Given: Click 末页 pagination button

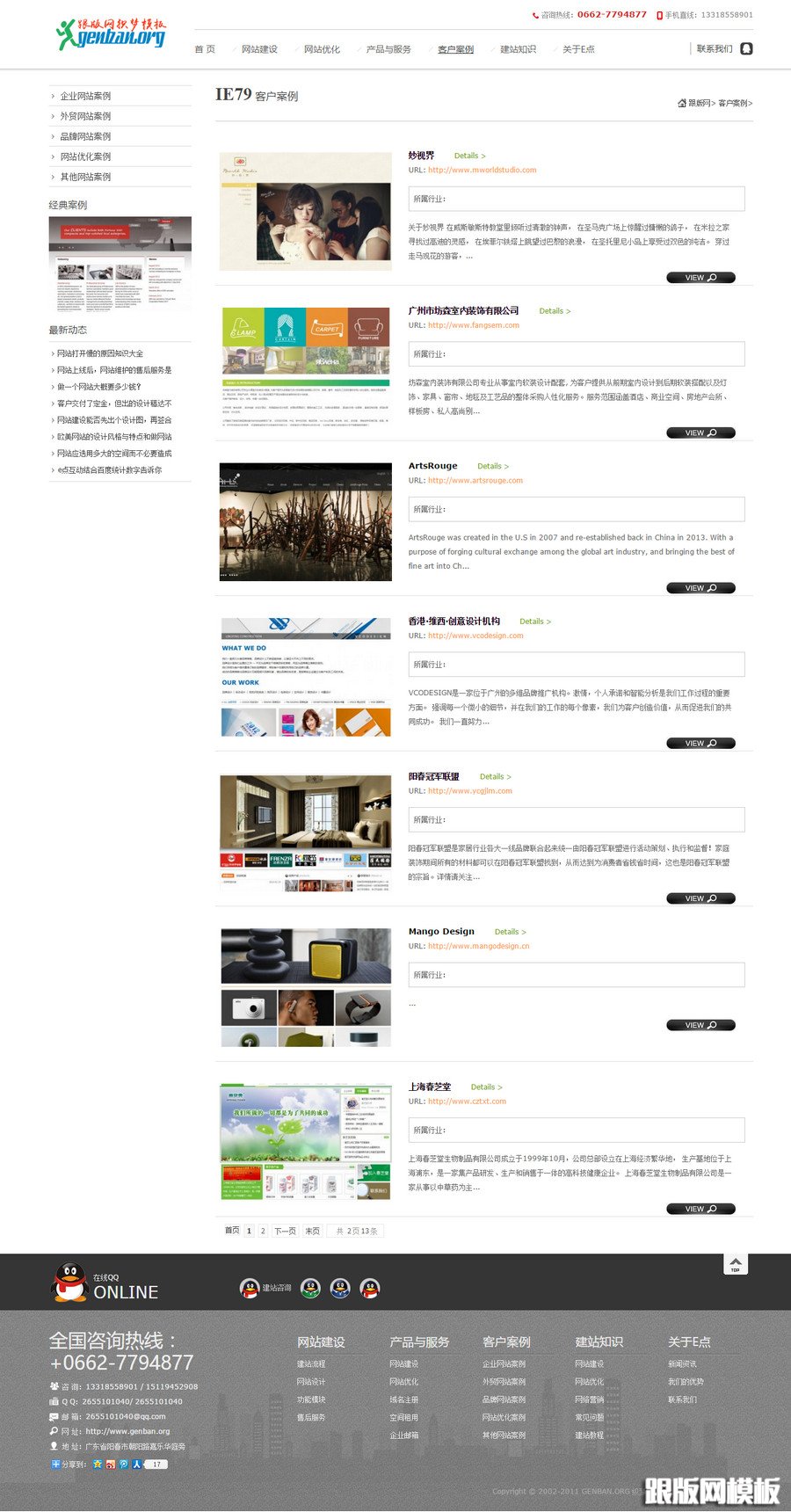Looking at the screenshot, I should pyautogui.click(x=312, y=1231).
